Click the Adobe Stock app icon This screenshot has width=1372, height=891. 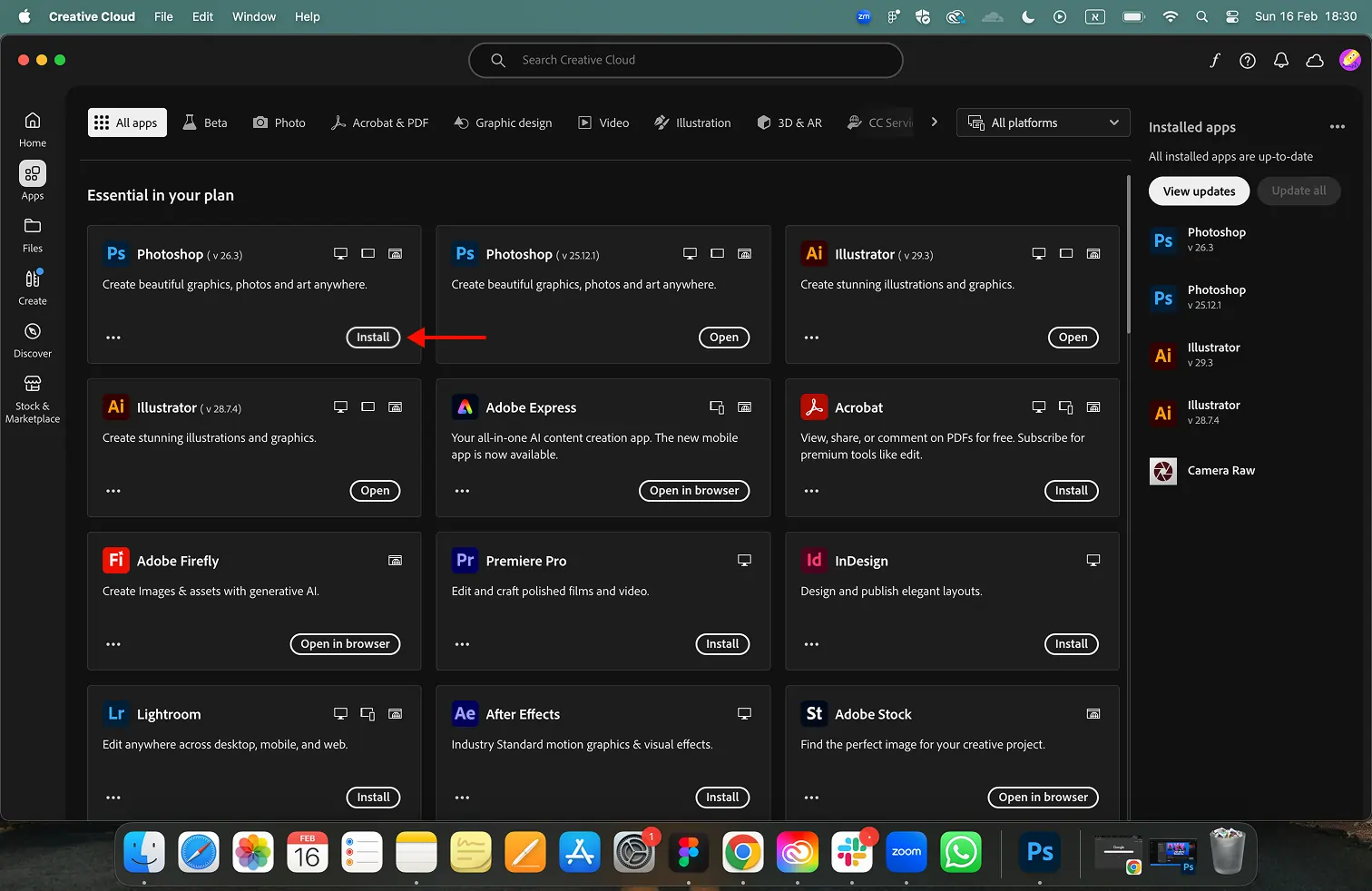[814, 714]
